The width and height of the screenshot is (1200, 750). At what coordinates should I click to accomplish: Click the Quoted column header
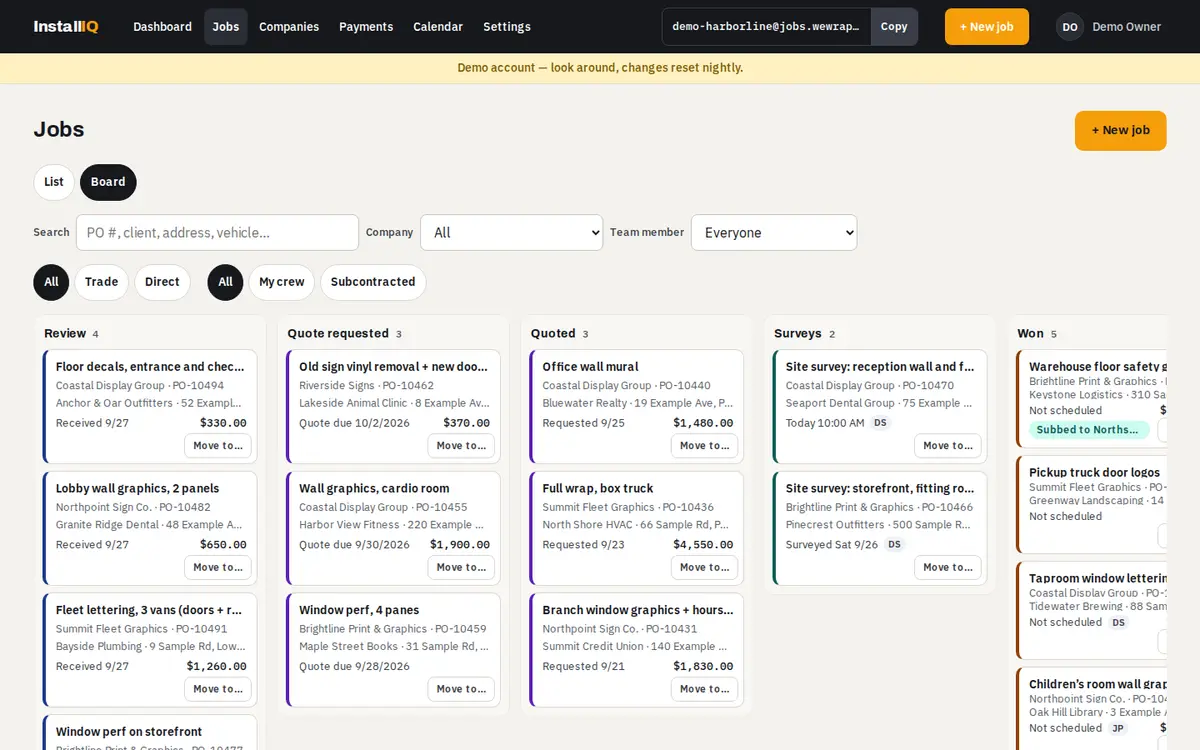click(553, 334)
